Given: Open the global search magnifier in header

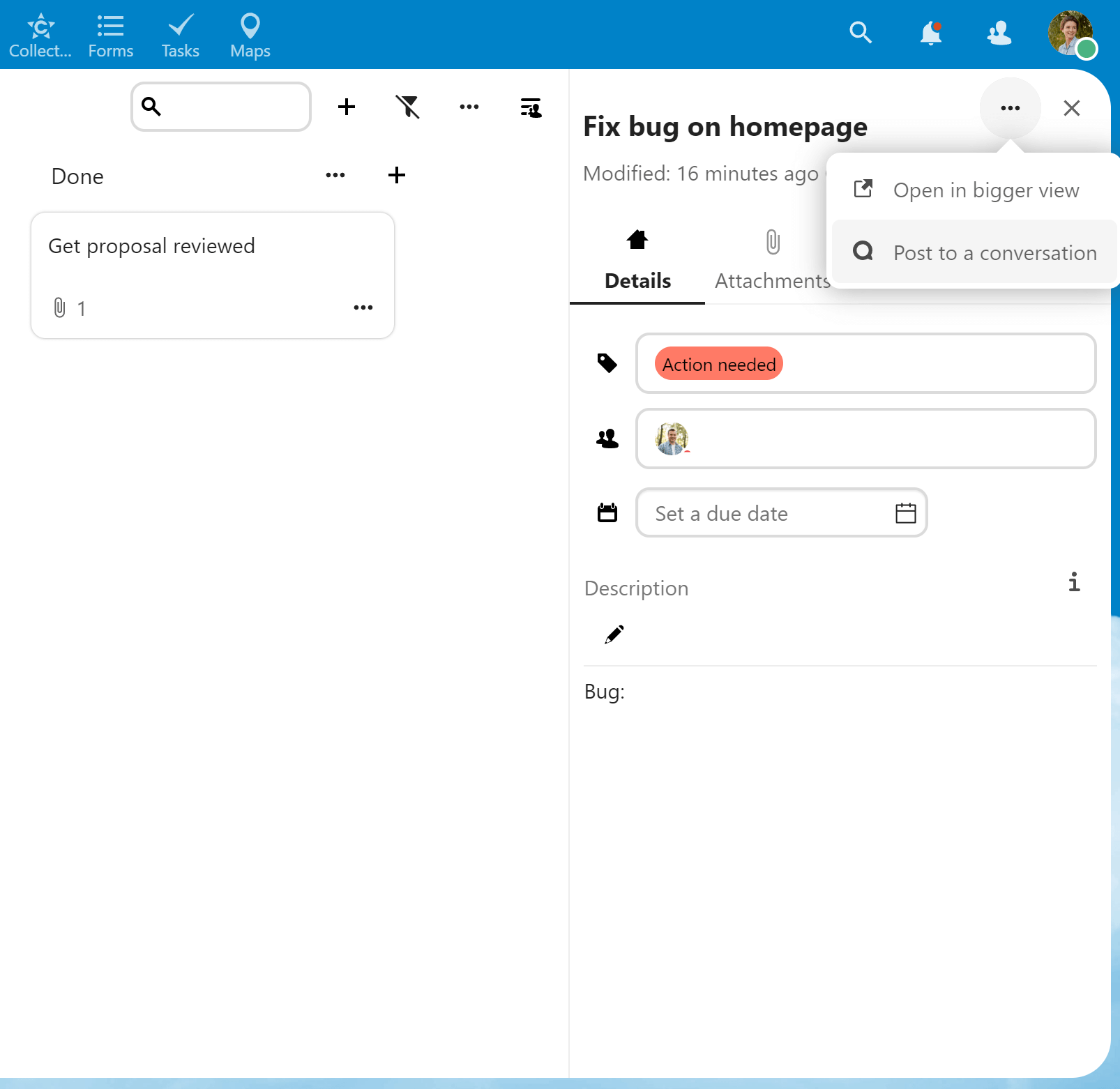Looking at the screenshot, I should 861,32.
